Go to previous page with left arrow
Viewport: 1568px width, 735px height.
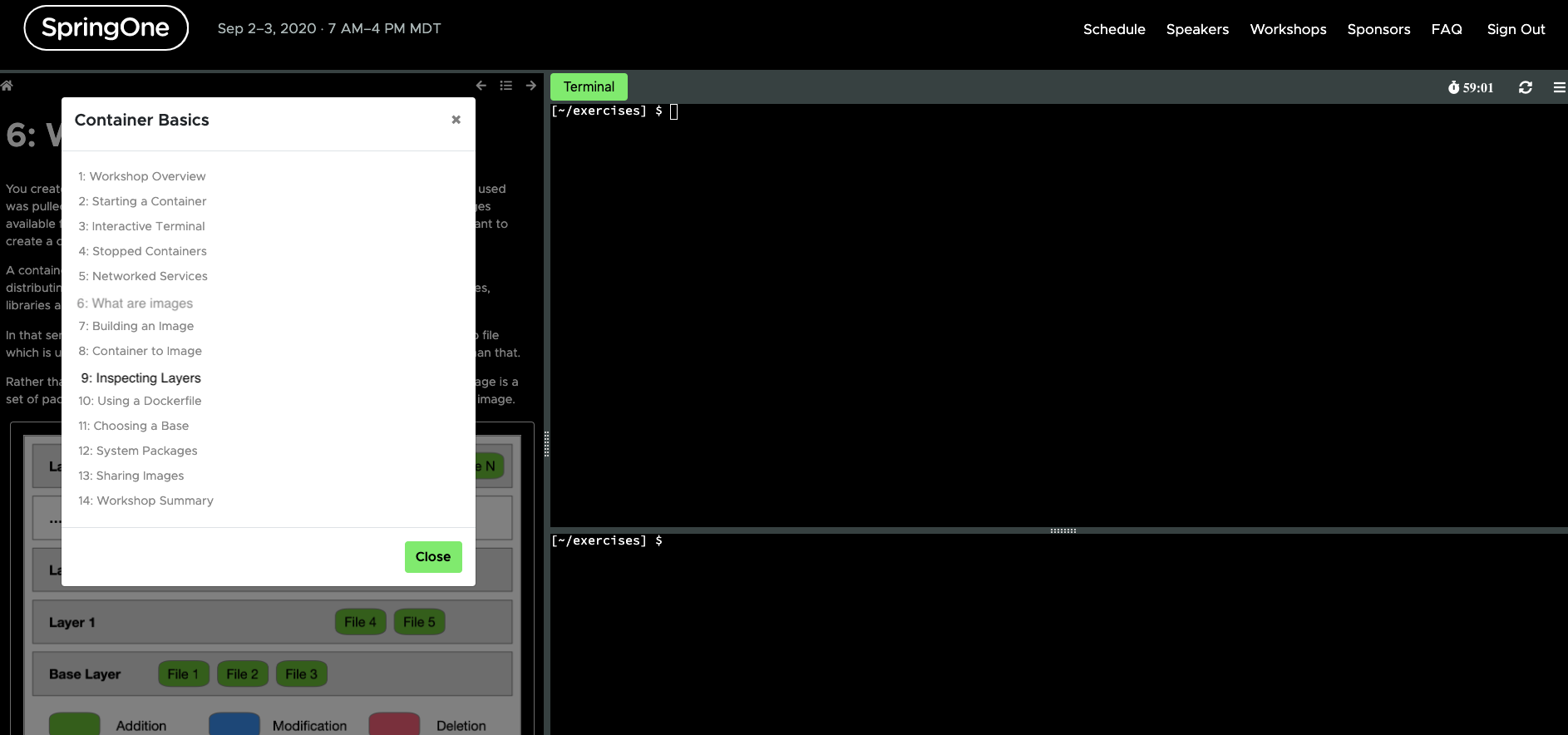[481, 86]
